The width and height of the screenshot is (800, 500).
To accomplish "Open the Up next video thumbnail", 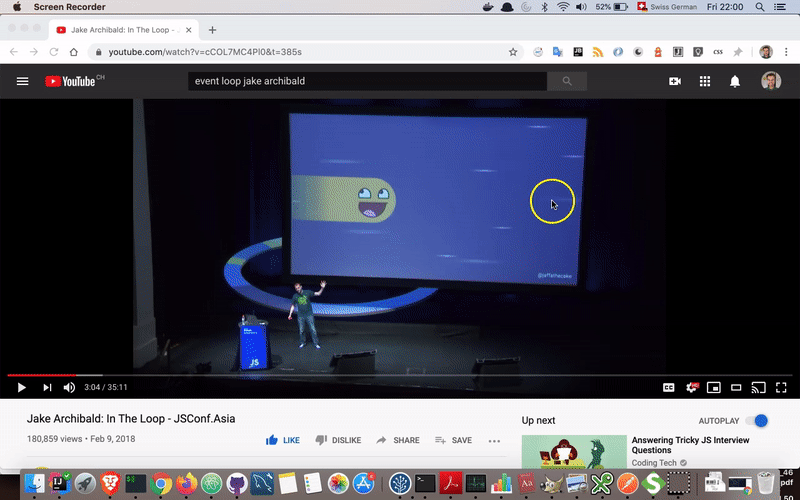I will click(574, 452).
